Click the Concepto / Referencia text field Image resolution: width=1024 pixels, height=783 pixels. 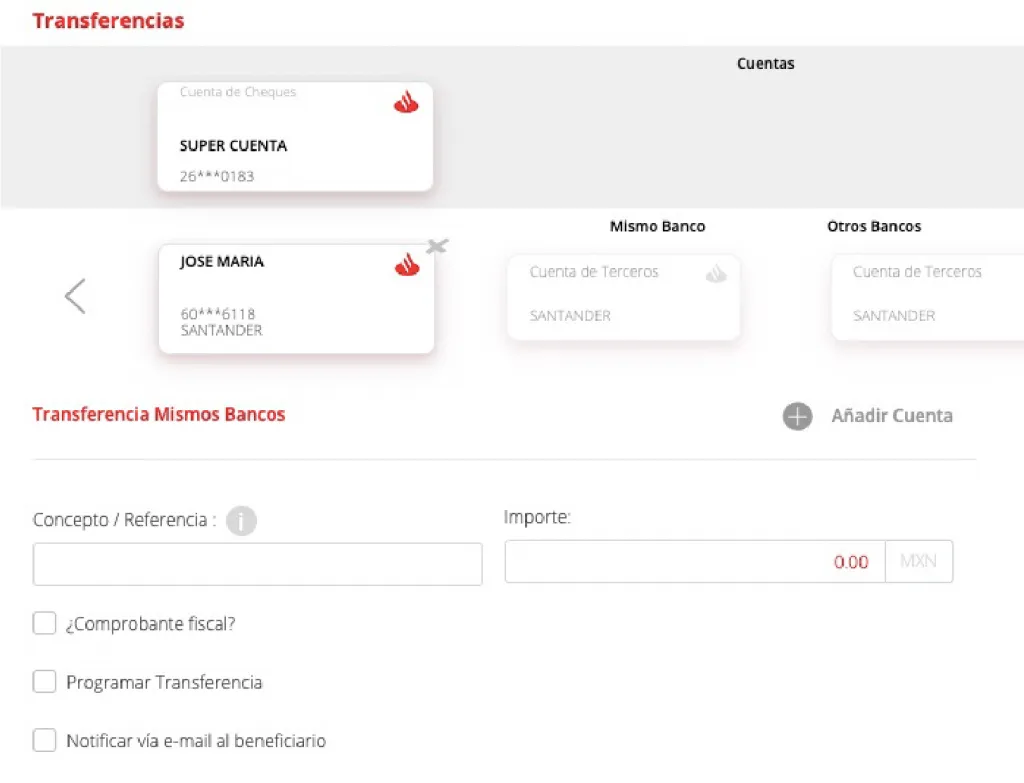pos(257,563)
